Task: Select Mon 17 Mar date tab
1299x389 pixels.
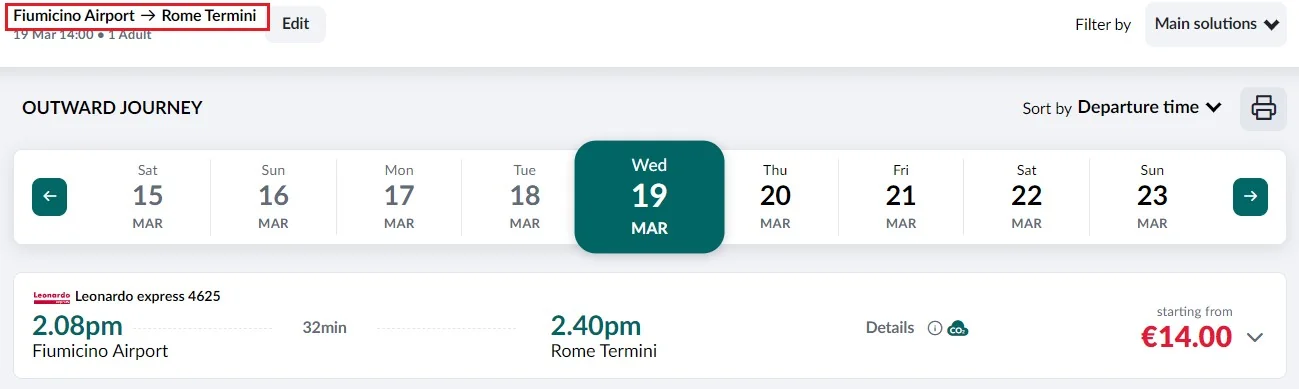Action: tap(399, 197)
